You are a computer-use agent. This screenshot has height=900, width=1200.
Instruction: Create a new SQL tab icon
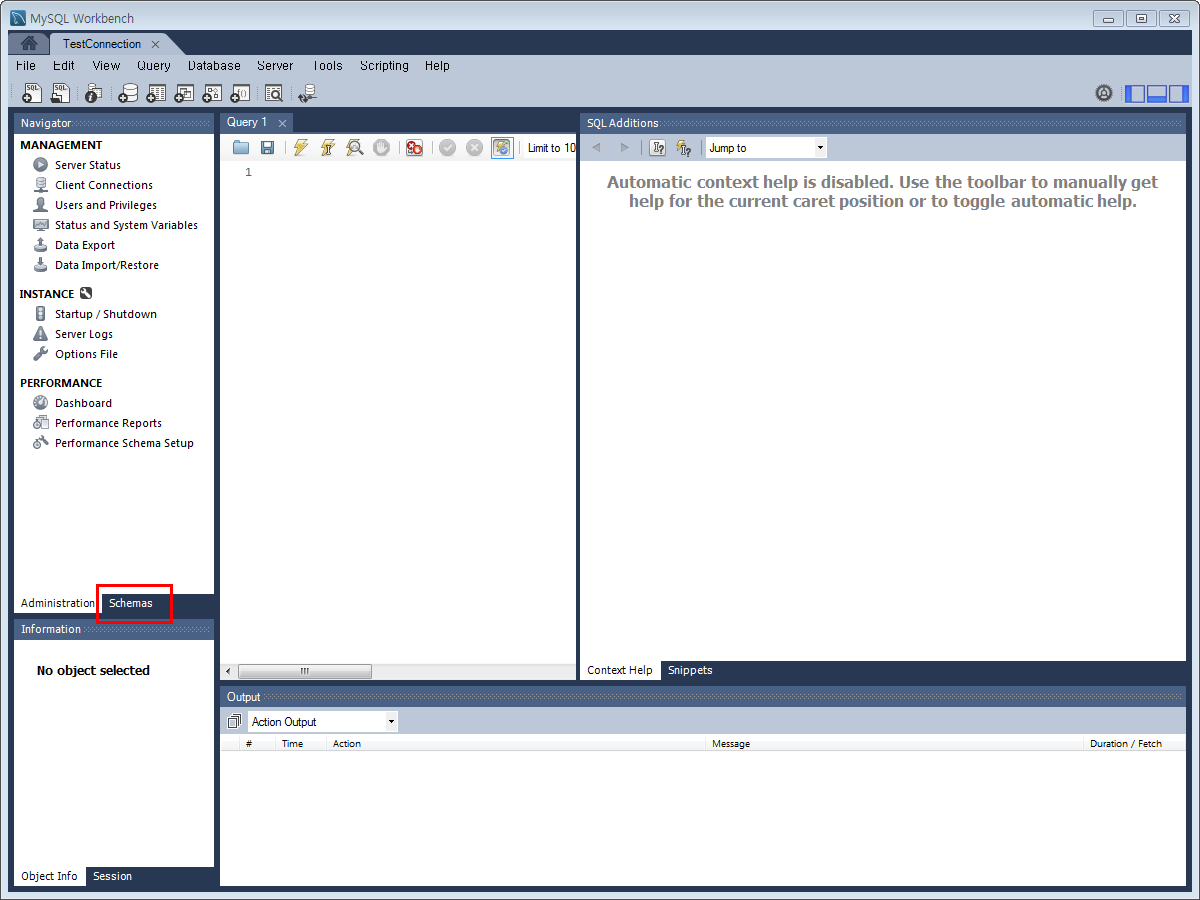click(32, 93)
